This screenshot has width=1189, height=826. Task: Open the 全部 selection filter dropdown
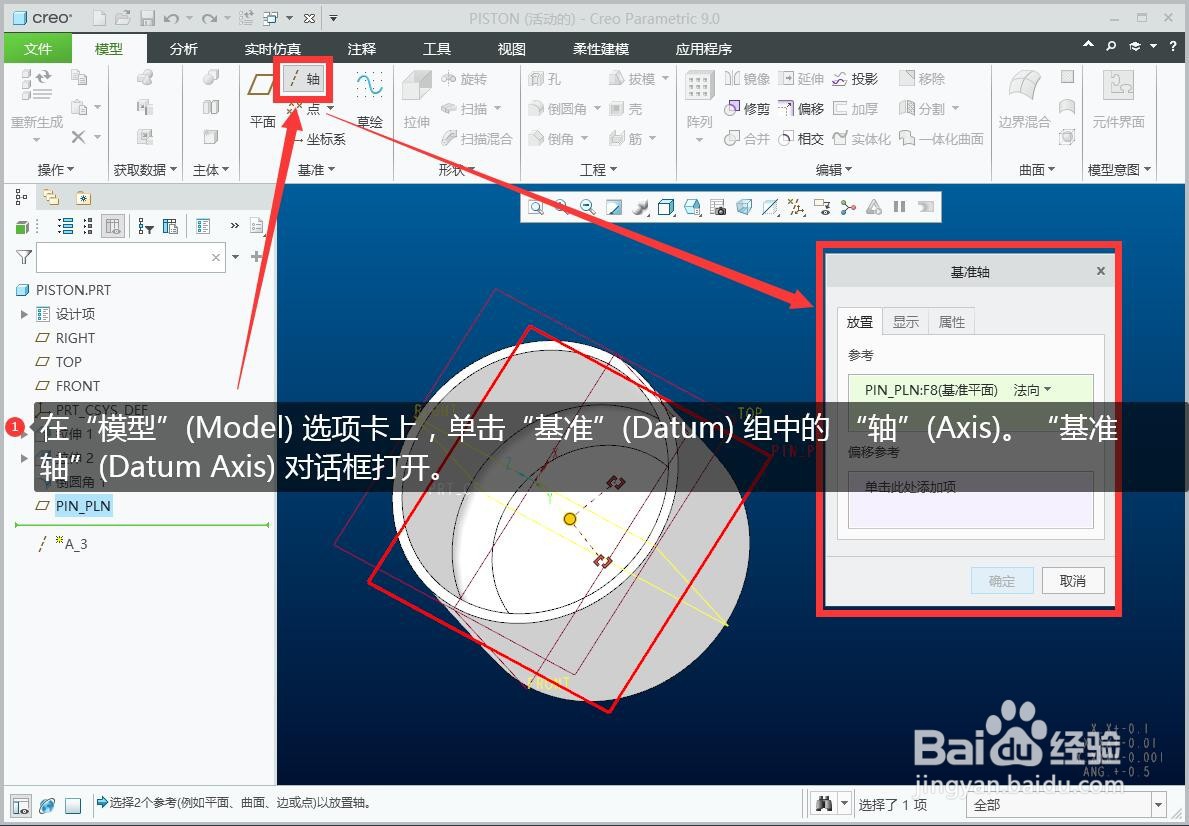click(x=1158, y=805)
